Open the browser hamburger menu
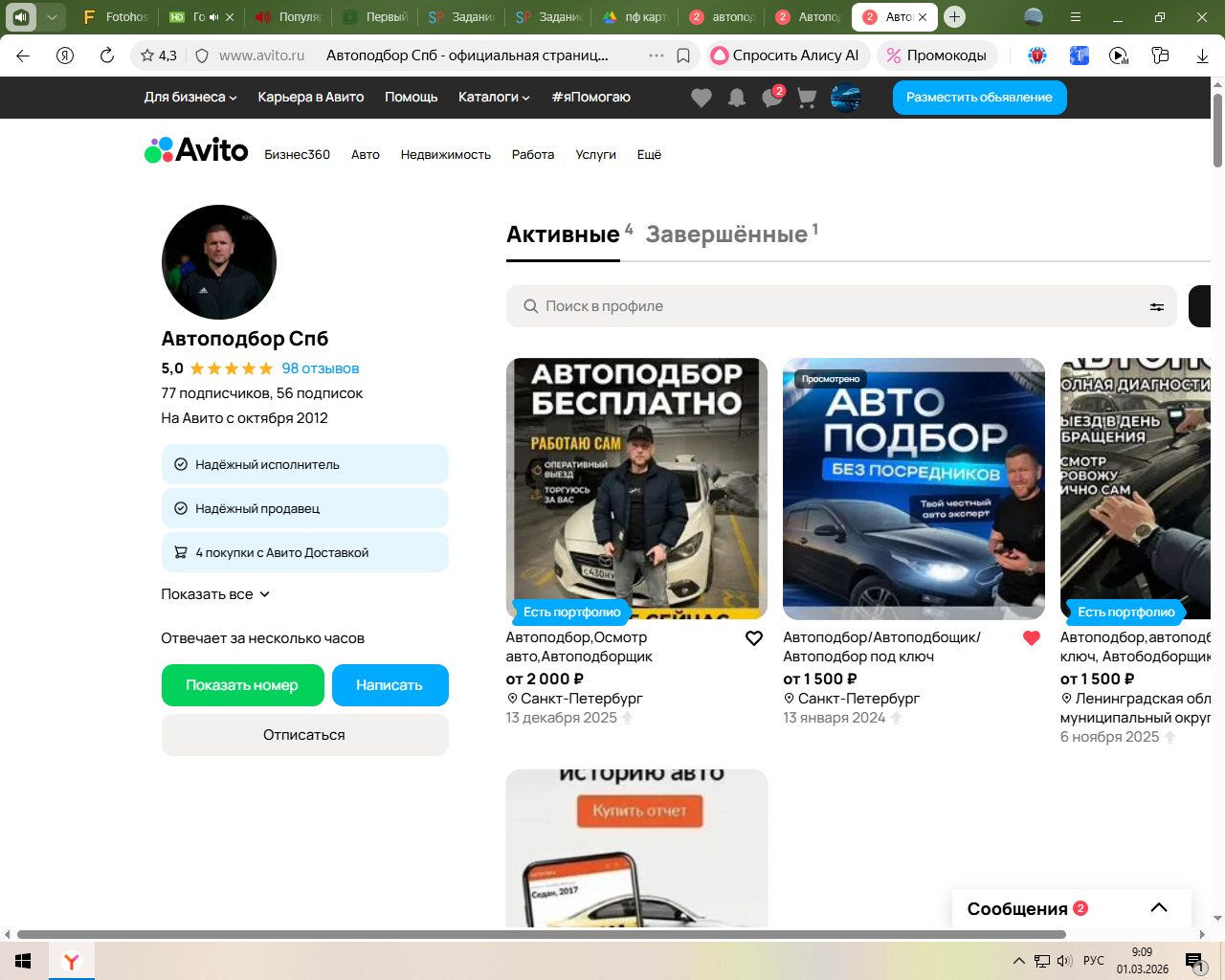The image size is (1225, 980). point(1076,17)
